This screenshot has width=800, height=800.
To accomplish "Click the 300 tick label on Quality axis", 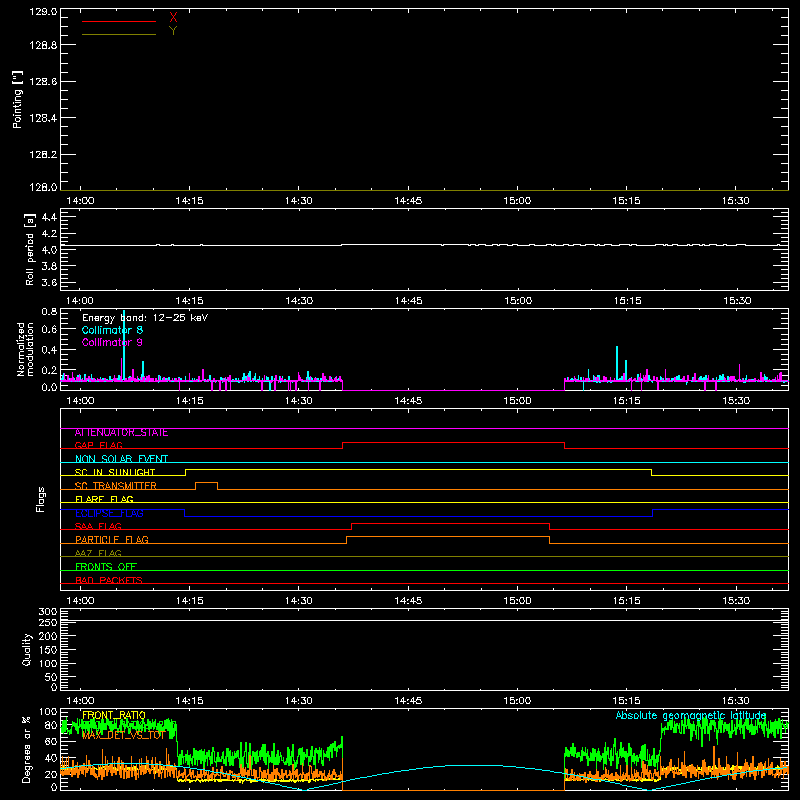I will pos(48,612).
